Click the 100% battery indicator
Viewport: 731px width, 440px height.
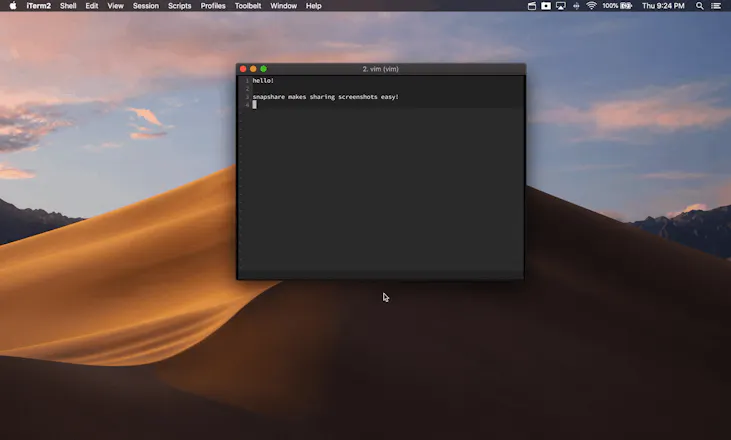pos(617,6)
